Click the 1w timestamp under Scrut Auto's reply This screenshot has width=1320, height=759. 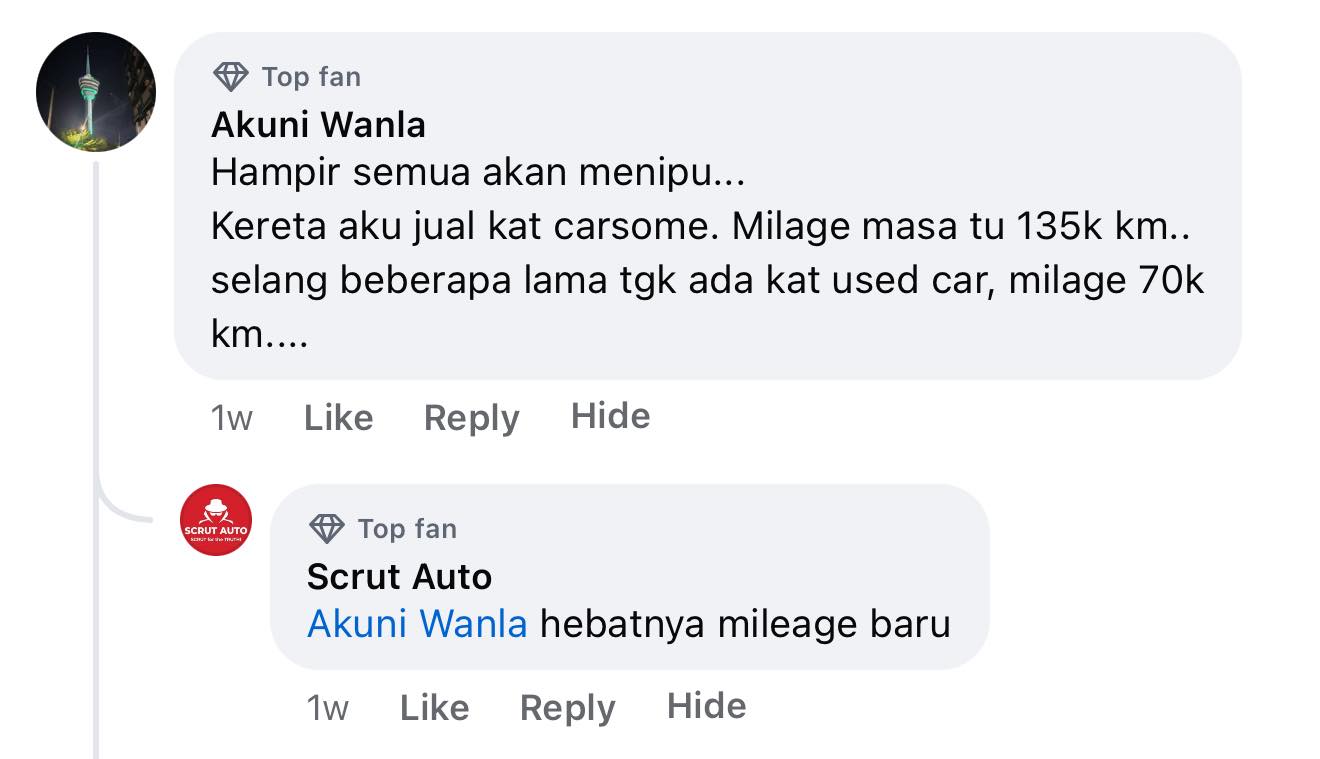(x=327, y=708)
